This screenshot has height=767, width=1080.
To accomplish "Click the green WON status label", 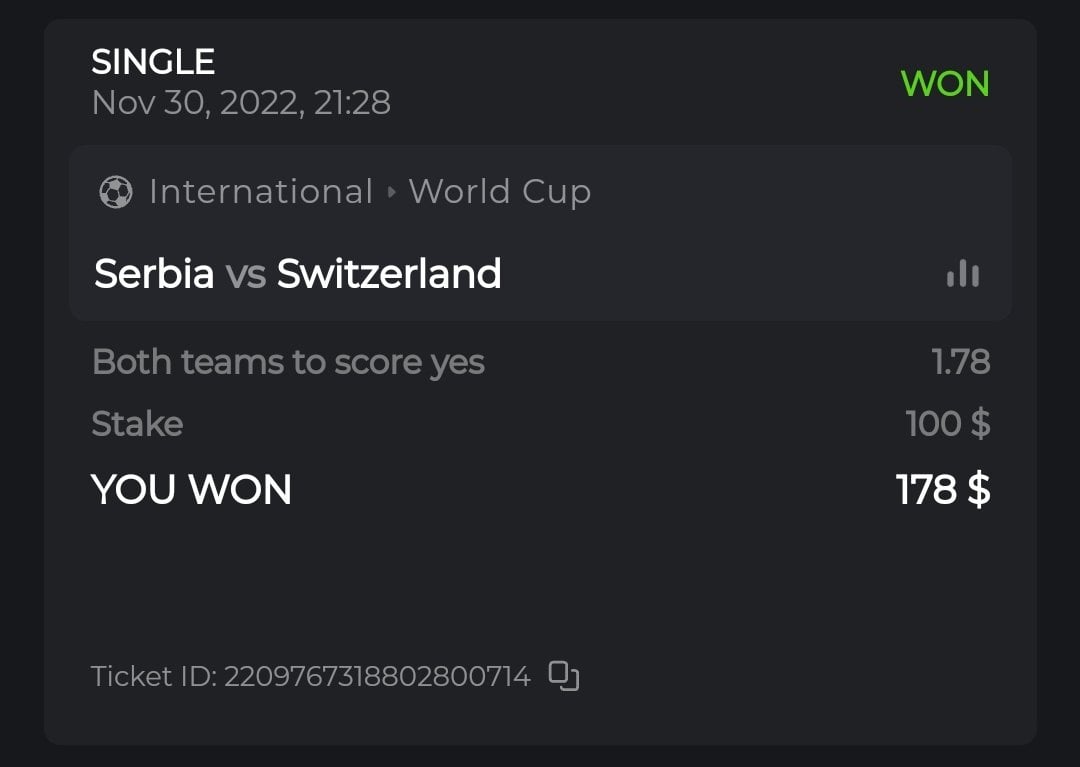I will coord(945,84).
